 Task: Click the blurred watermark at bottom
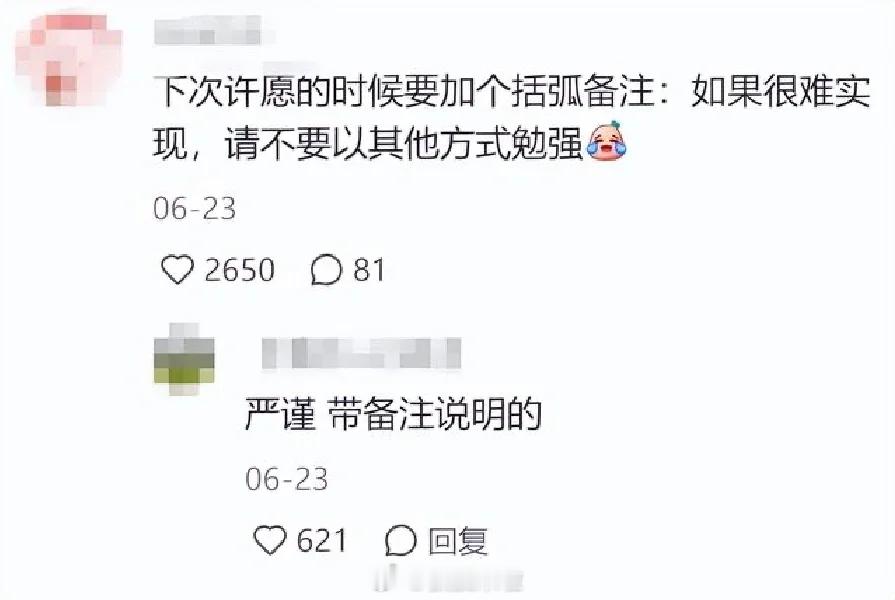click(448, 578)
